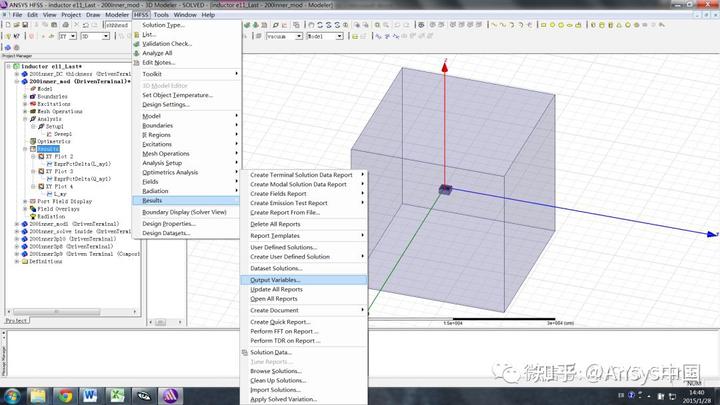Click the Radiation icon in project tree
Viewport: 720px width, 405px height.
(x=33, y=216)
